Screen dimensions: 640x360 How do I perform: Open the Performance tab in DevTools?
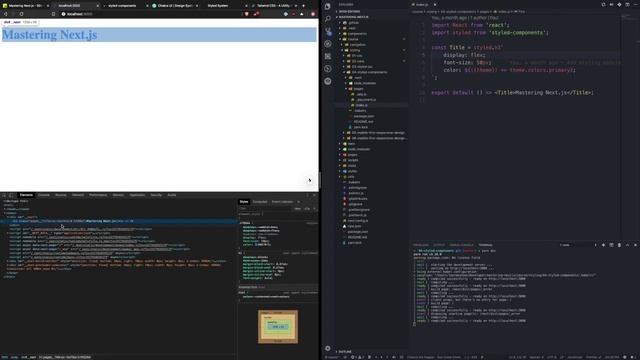click(x=98, y=195)
